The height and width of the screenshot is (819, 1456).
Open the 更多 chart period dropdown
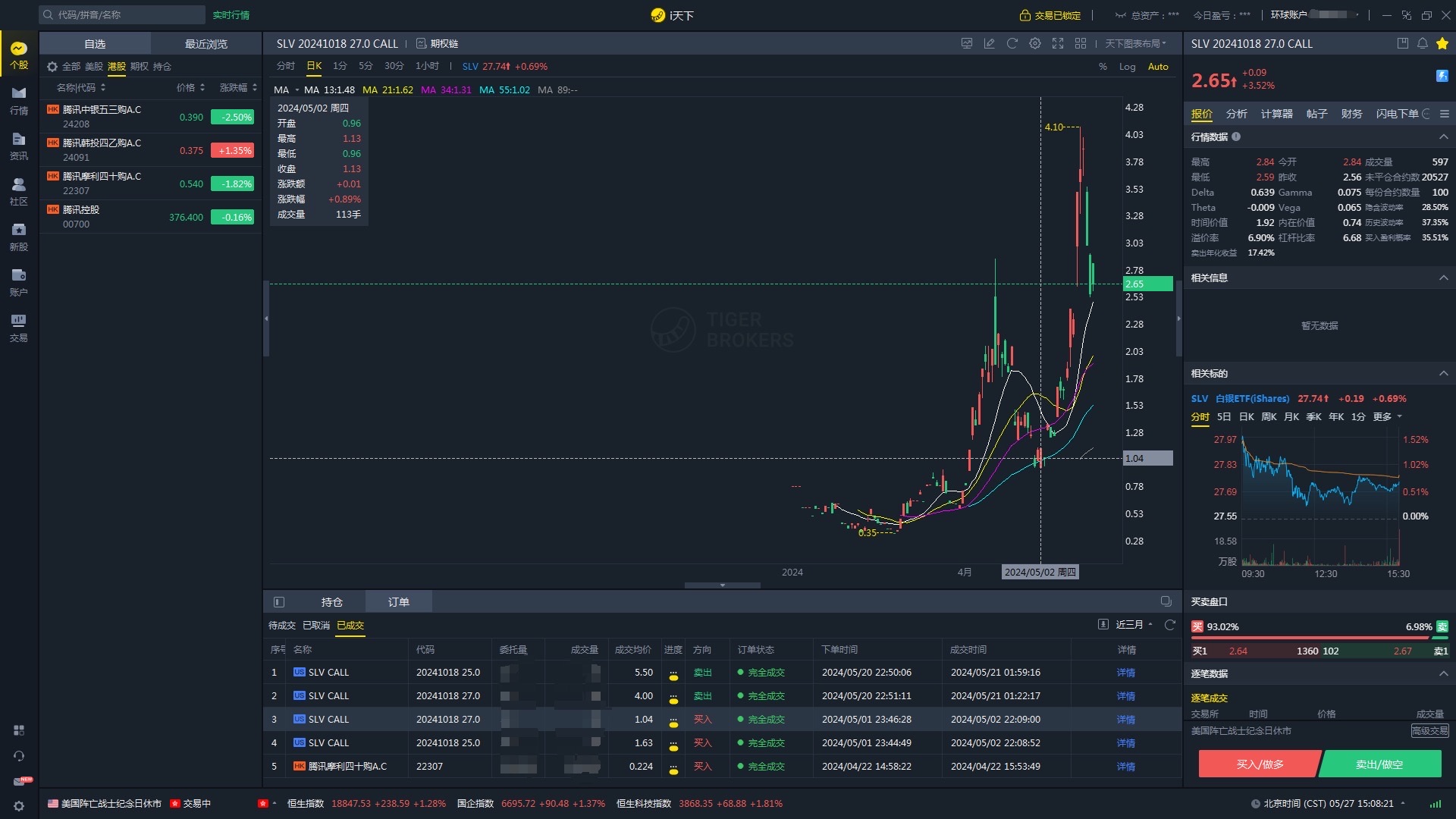[1387, 417]
